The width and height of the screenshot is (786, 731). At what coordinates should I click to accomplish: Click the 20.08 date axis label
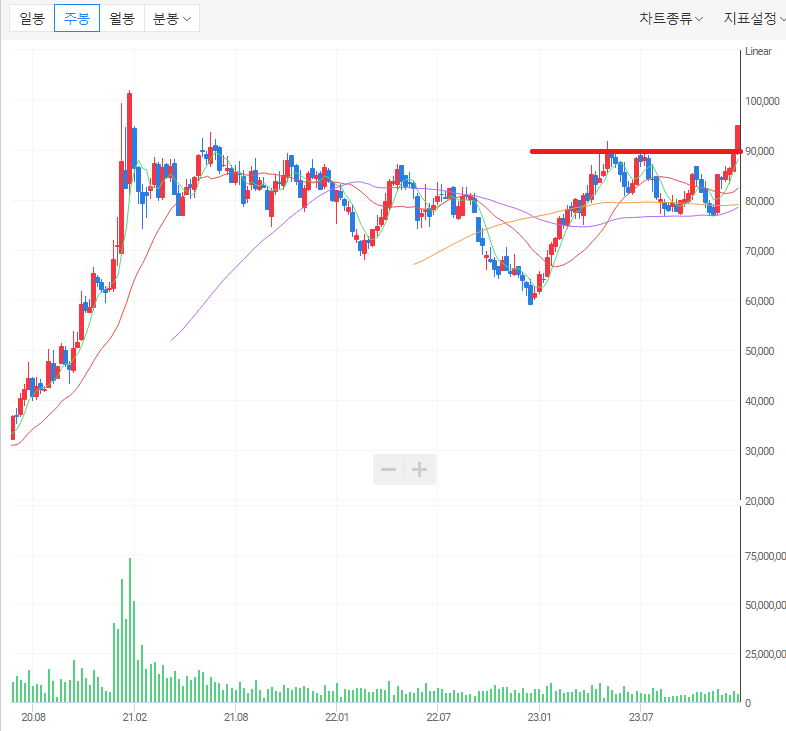tap(33, 717)
